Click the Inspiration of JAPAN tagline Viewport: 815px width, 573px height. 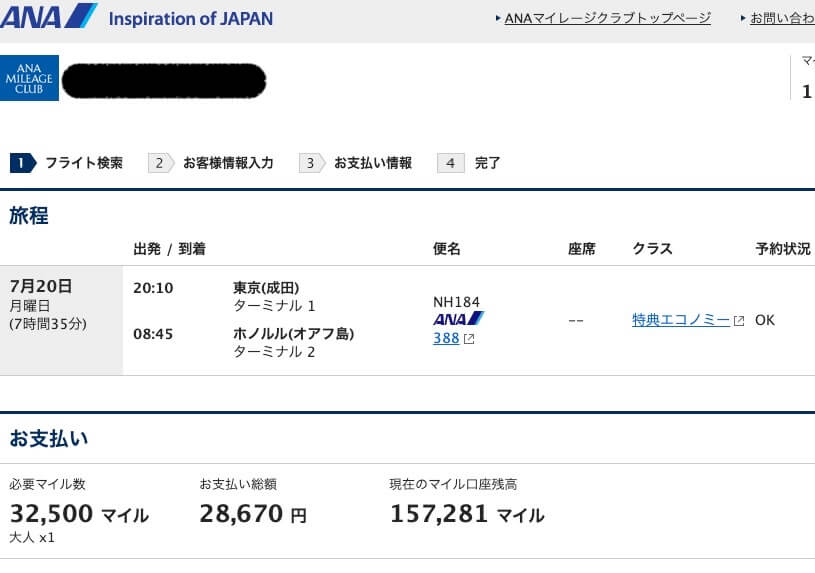190,18
